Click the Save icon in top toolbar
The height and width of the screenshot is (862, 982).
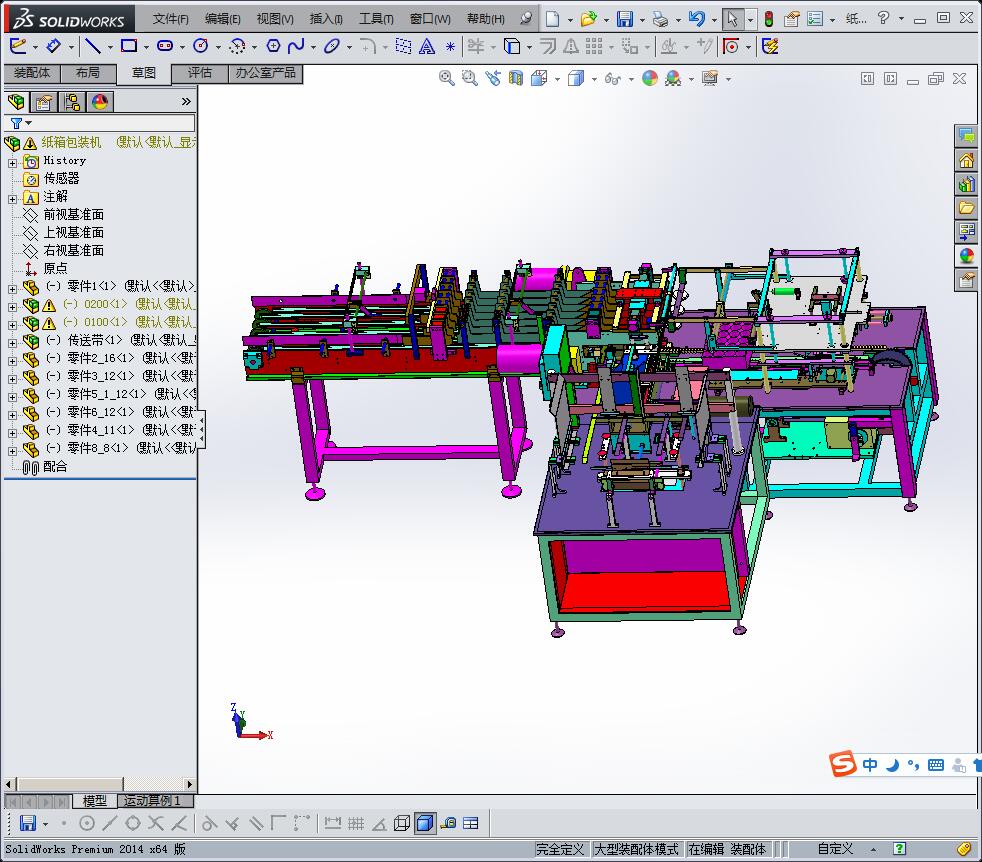tap(624, 19)
